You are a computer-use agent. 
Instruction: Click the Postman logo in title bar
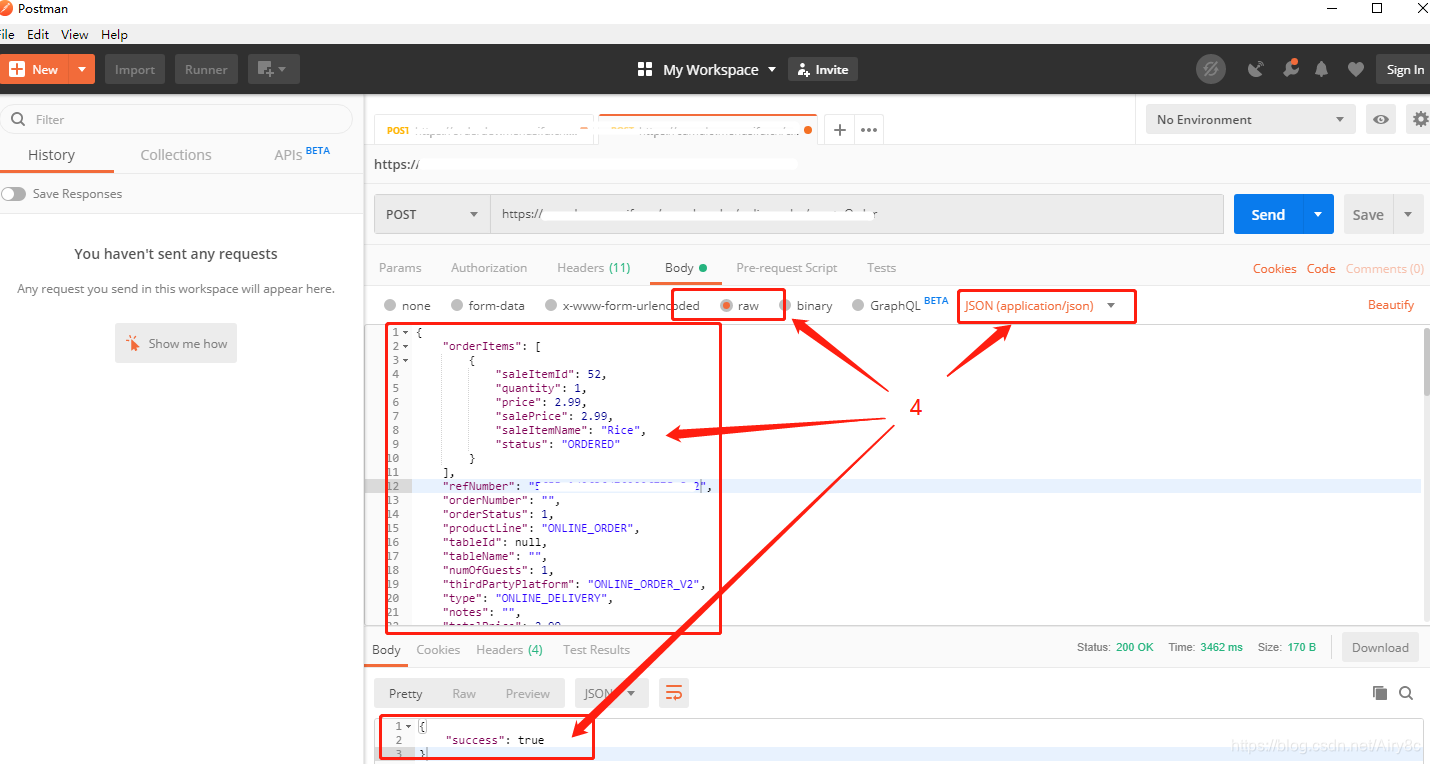point(7,8)
